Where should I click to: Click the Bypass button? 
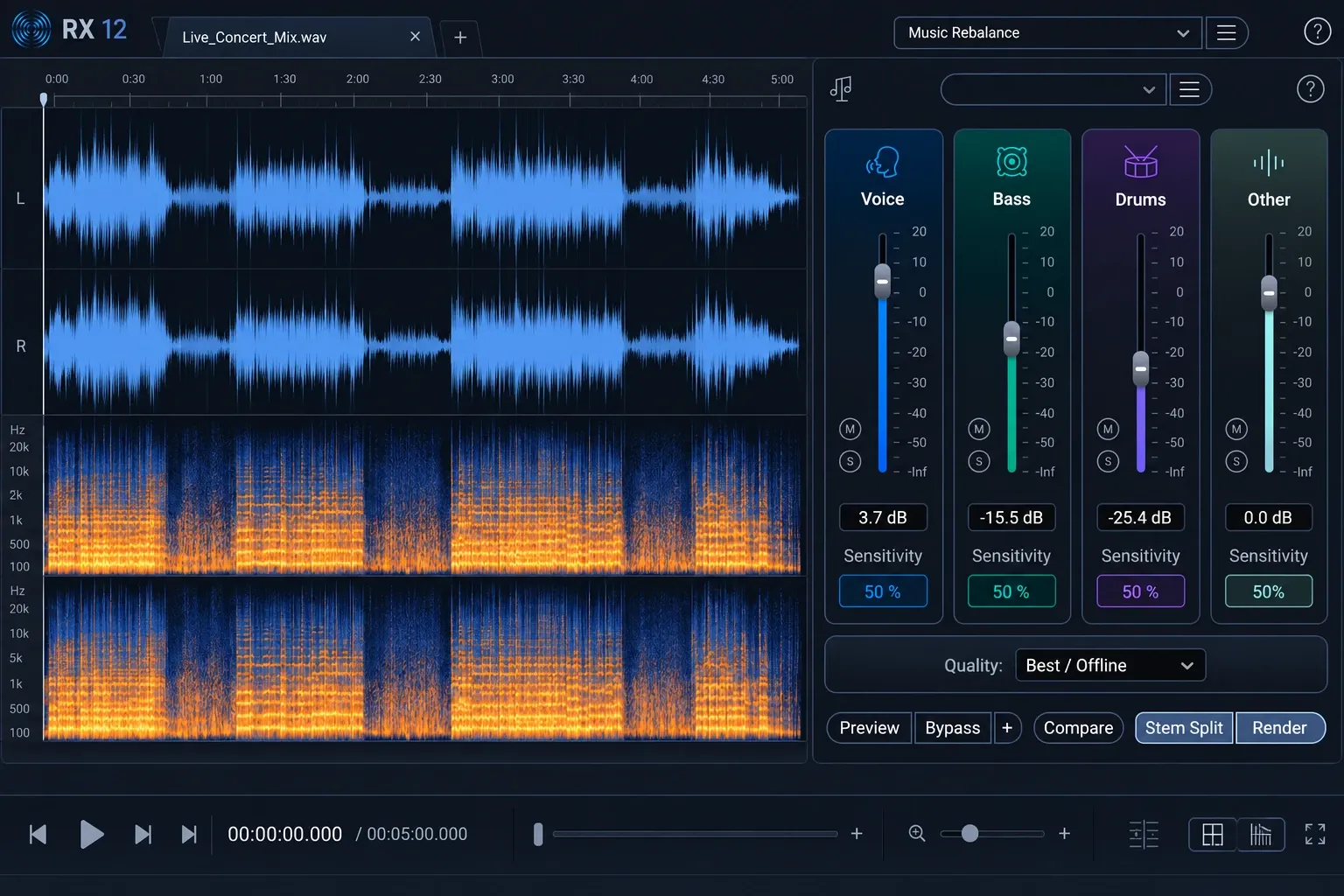pyautogui.click(x=953, y=728)
